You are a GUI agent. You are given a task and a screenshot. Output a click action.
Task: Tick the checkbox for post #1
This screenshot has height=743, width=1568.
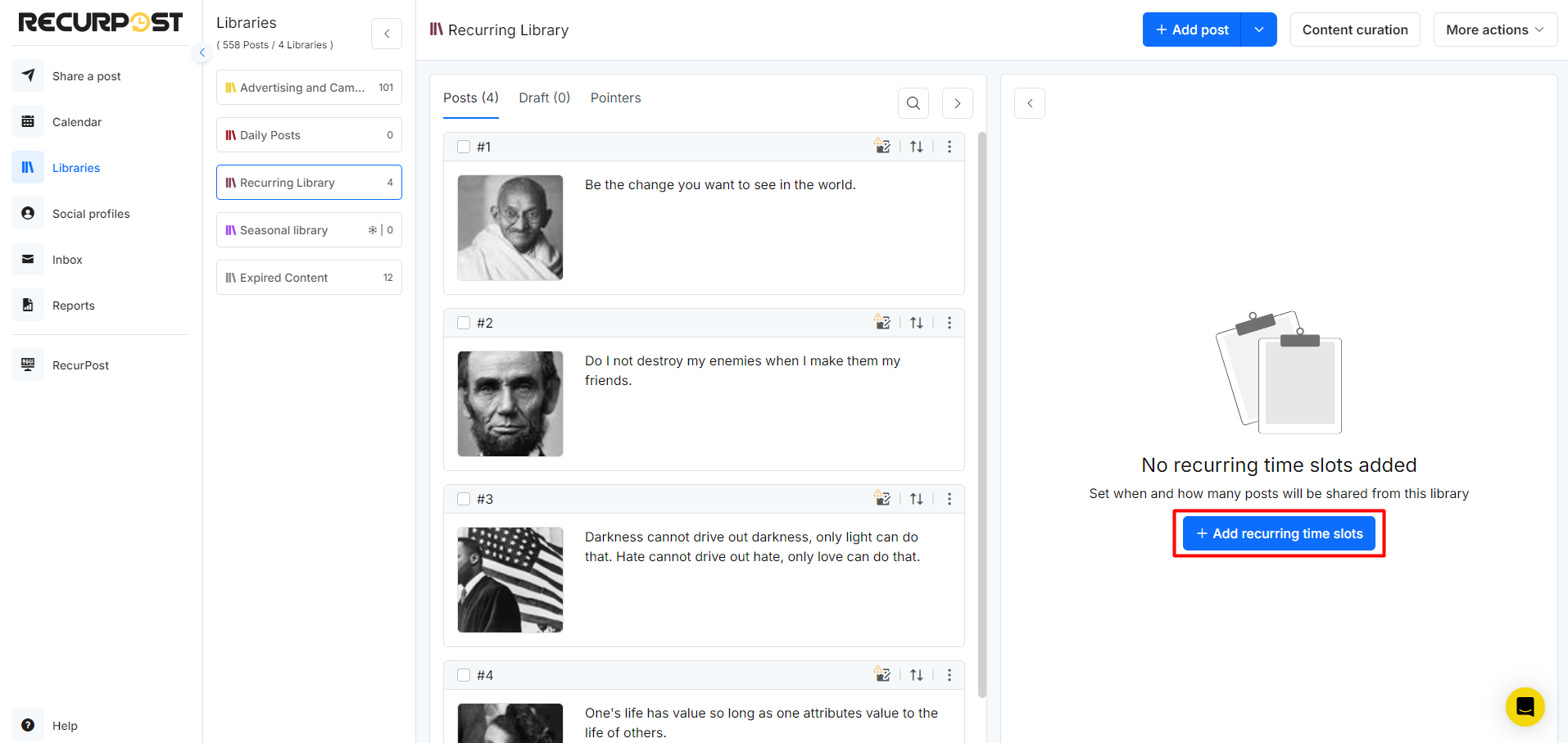pos(464,147)
